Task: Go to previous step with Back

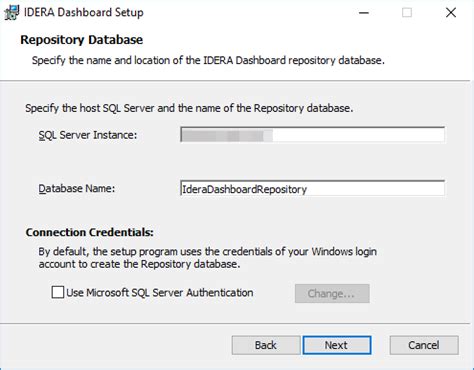Action: point(266,345)
